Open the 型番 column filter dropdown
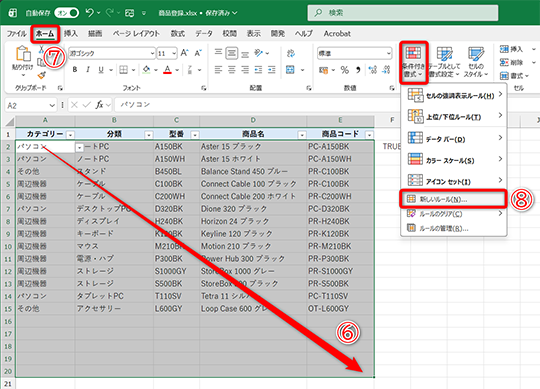Viewport: 540px width, 389px height. 195,135
